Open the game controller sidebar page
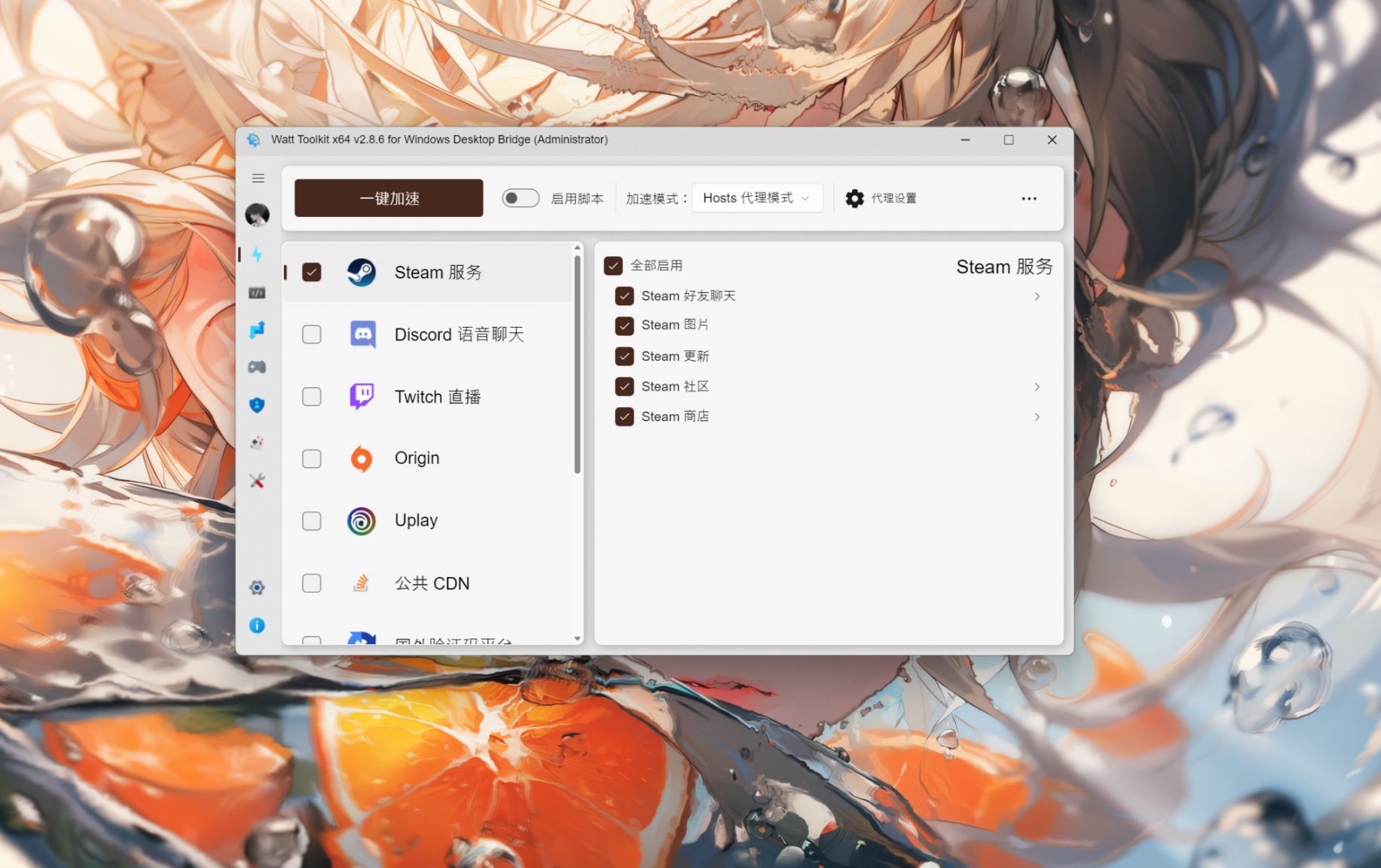This screenshot has width=1381, height=868. click(x=257, y=367)
